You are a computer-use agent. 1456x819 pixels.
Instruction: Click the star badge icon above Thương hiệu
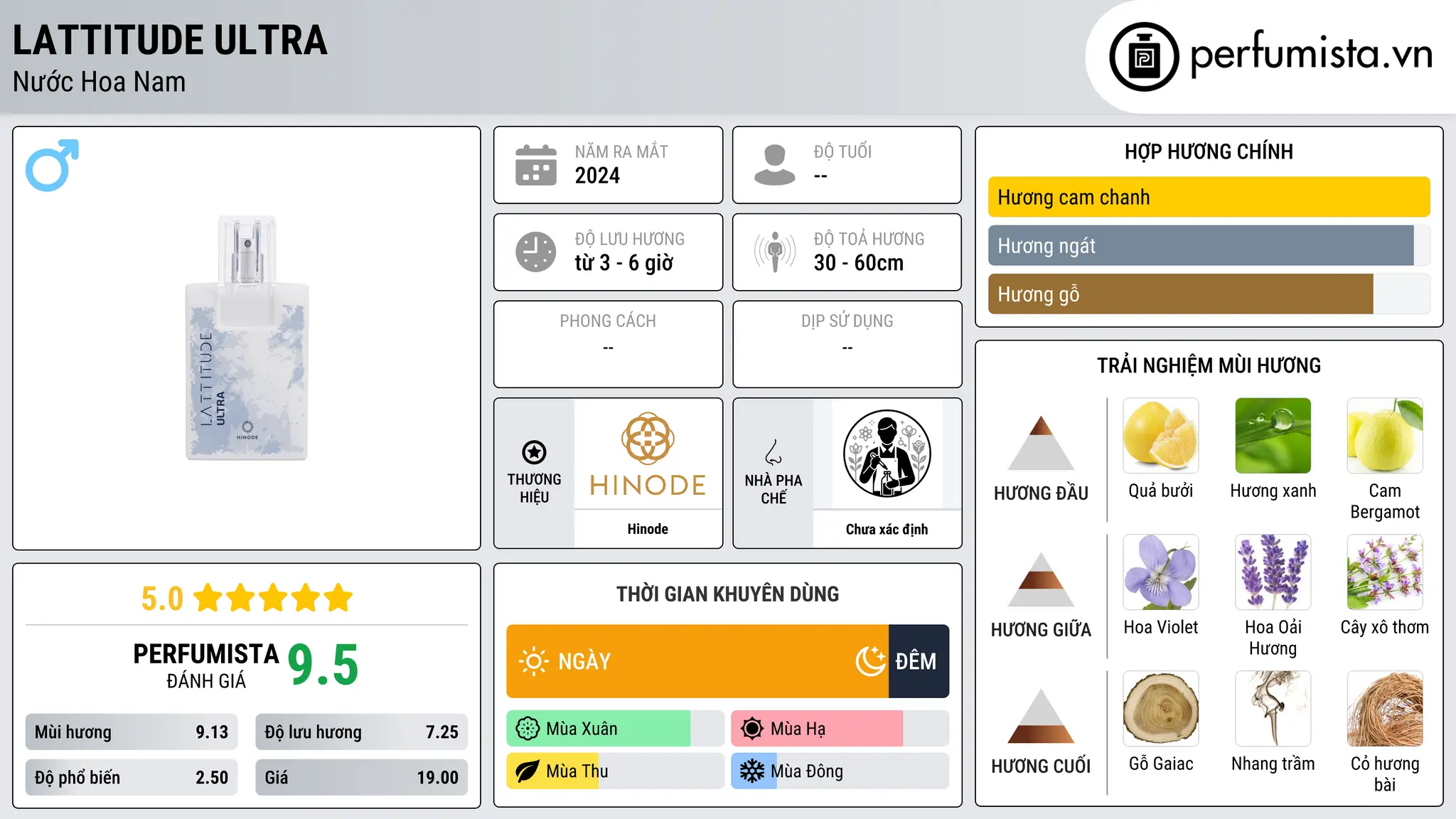coord(534,452)
